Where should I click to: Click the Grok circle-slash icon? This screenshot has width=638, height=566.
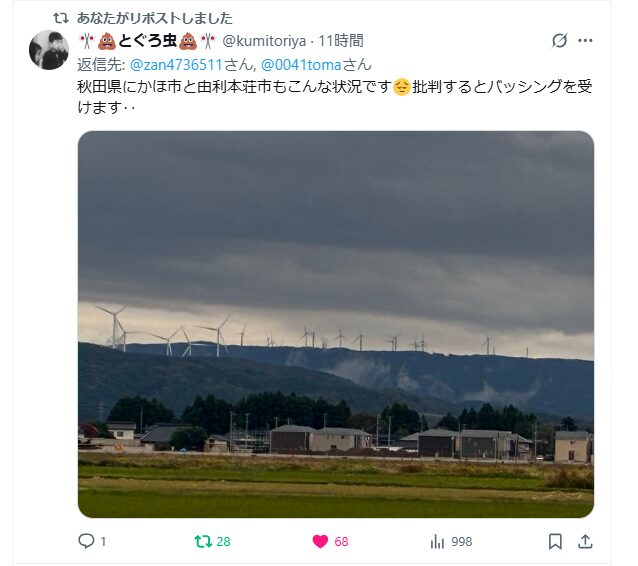click(x=559, y=40)
